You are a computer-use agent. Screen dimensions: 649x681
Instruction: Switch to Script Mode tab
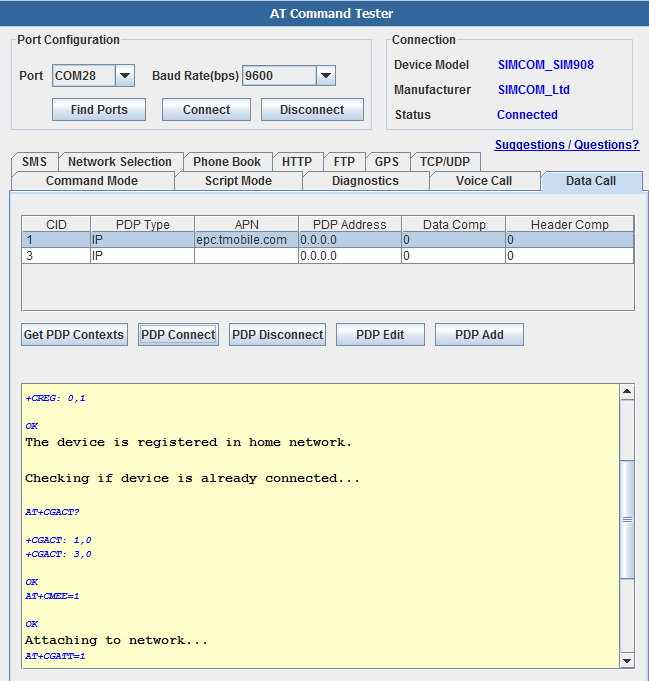[x=238, y=181]
